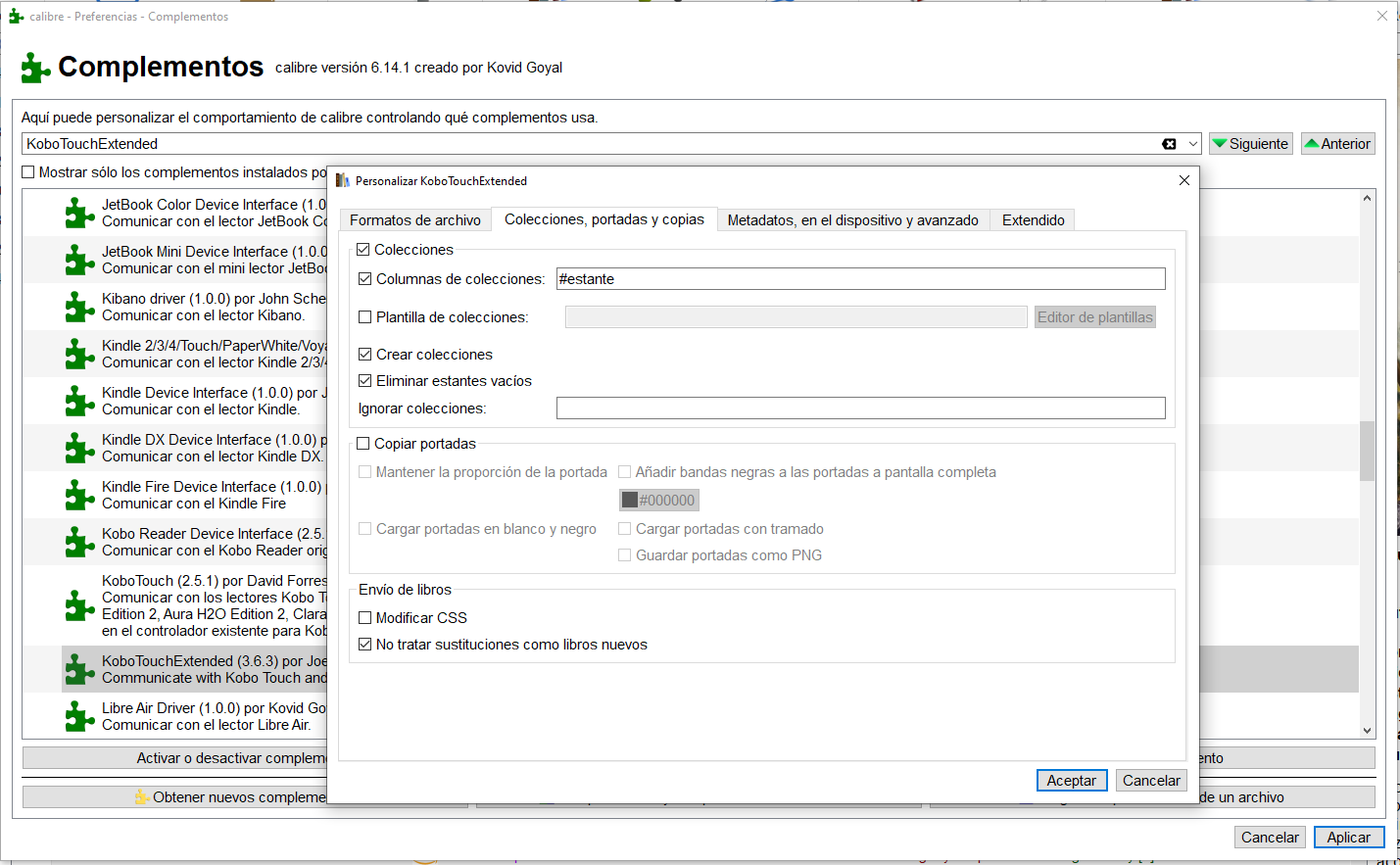Click the Obtener nuevos complementos icon

142,797
